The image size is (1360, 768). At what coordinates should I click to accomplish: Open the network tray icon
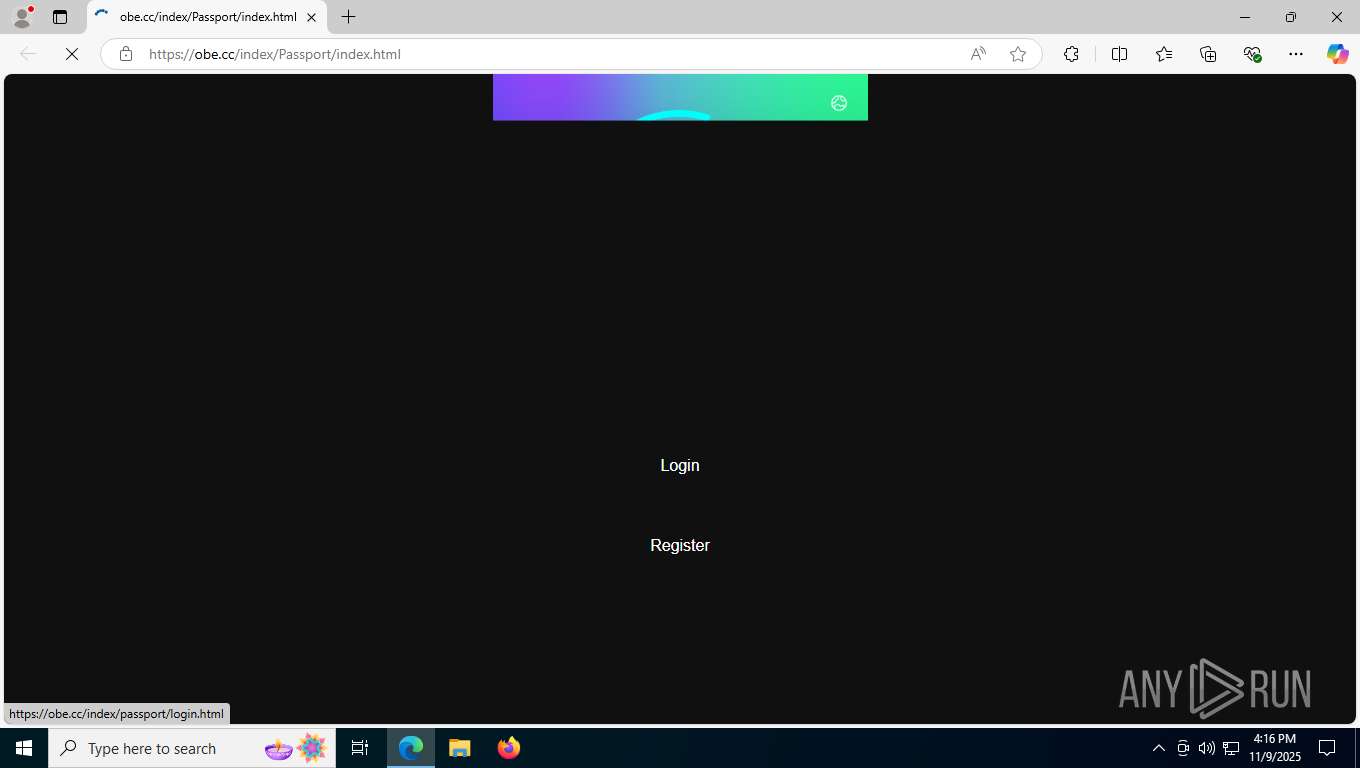coord(1231,748)
